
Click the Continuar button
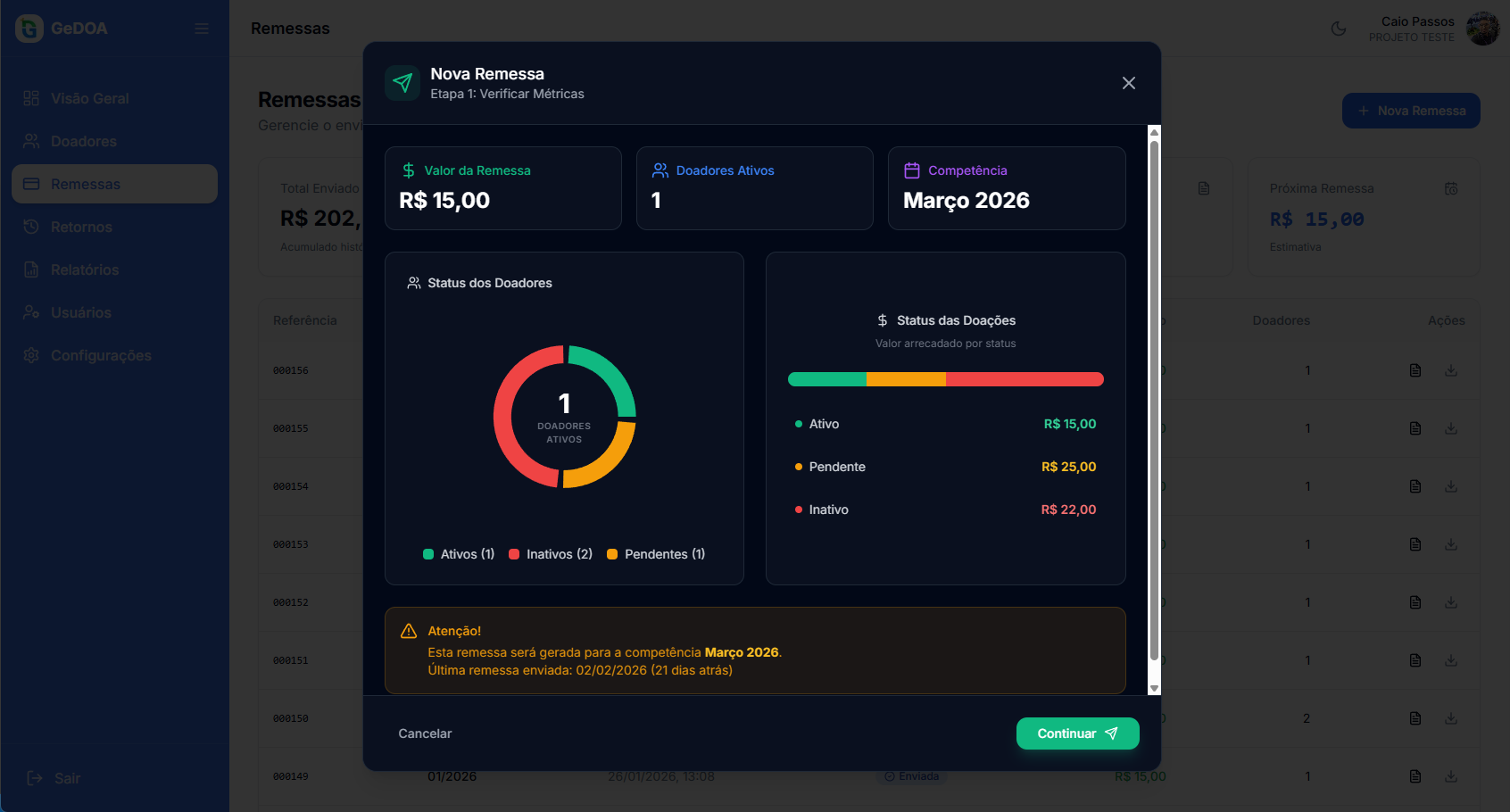pos(1077,733)
